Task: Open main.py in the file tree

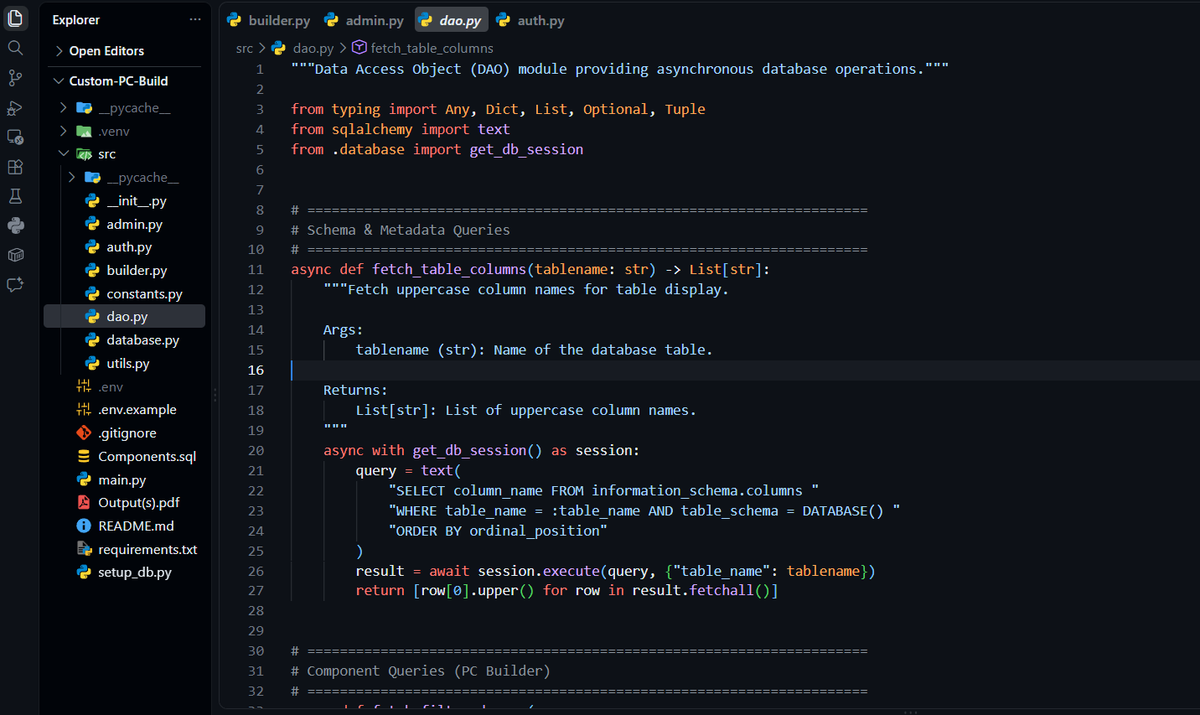Action: point(125,480)
